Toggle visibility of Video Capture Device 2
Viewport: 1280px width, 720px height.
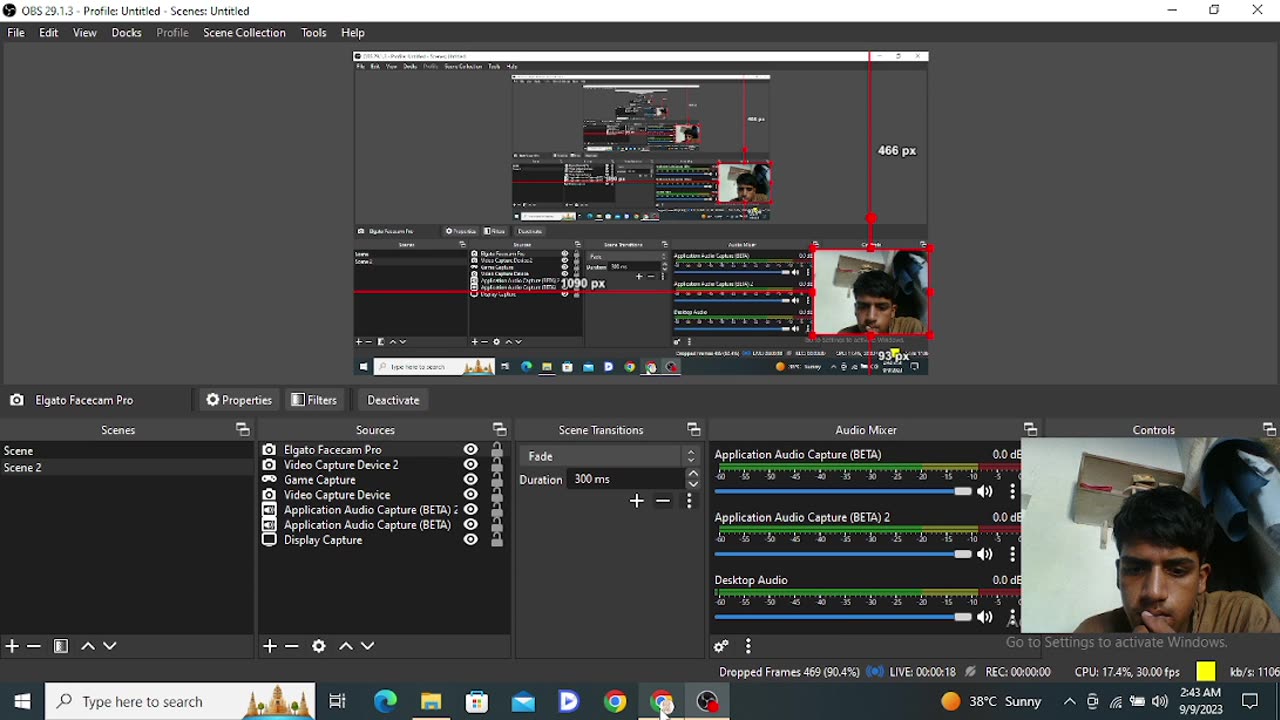(x=470, y=465)
